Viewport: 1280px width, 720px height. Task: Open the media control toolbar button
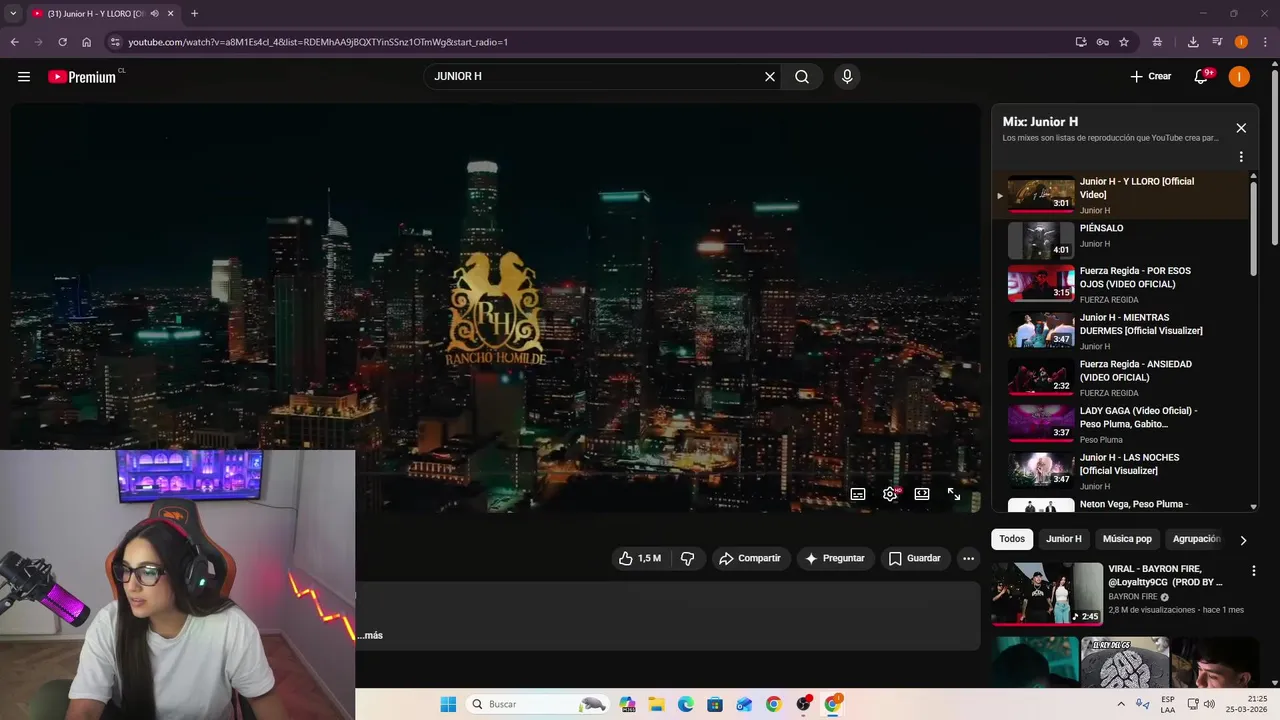pyautogui.click(x=1217, y=42)
